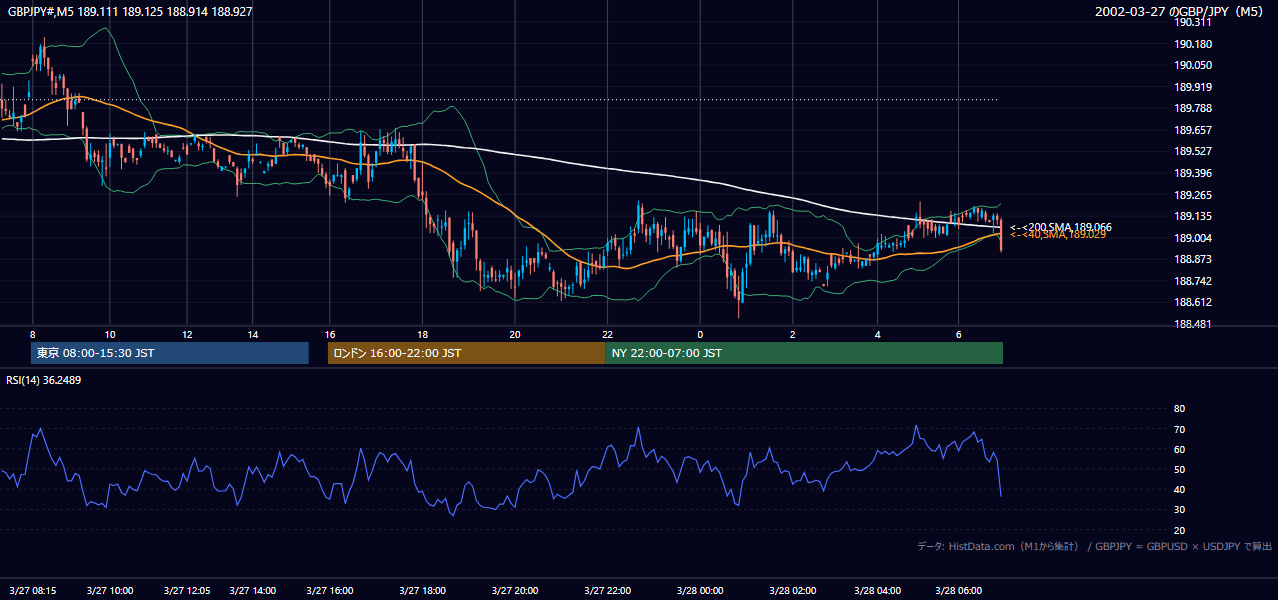Click the 3/27 22:00 time label
Viewport: 1278px width, 600px height.
coord(608,591)
